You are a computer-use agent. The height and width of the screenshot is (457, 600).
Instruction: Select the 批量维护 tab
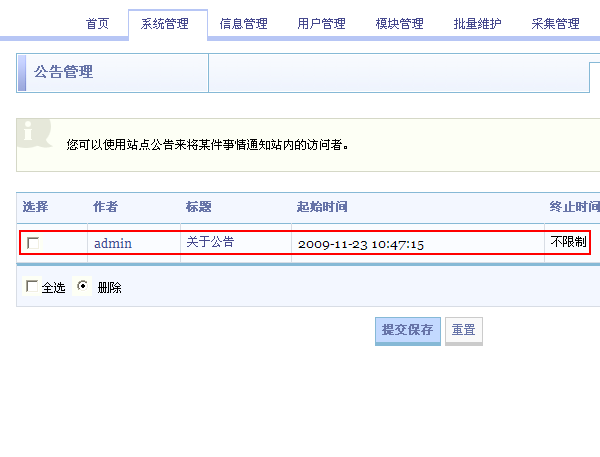[478, 24]
